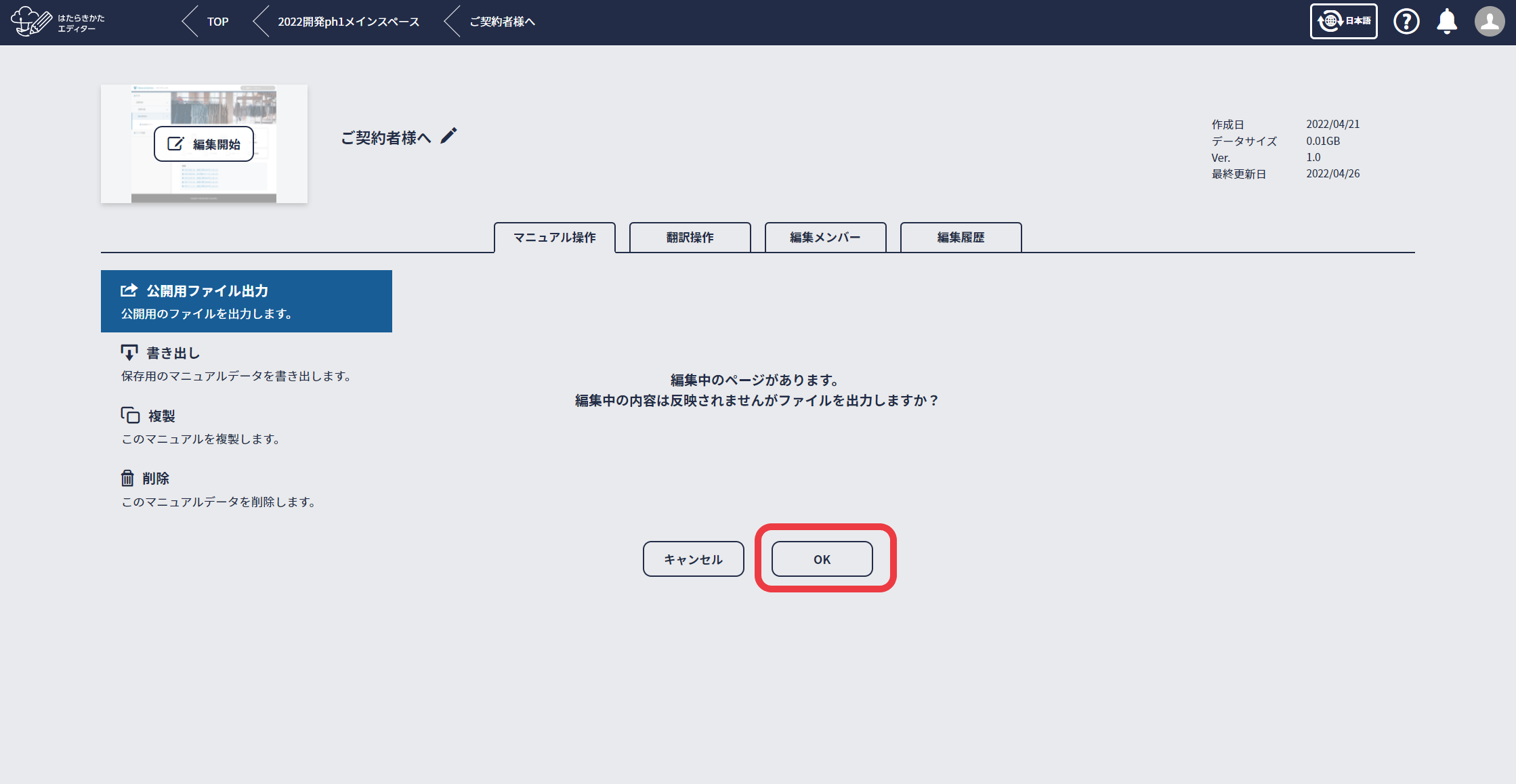Screen dimensions: 1516x784
Task: Open the 編集メンバー tab
Action: [x=825, y=238]
